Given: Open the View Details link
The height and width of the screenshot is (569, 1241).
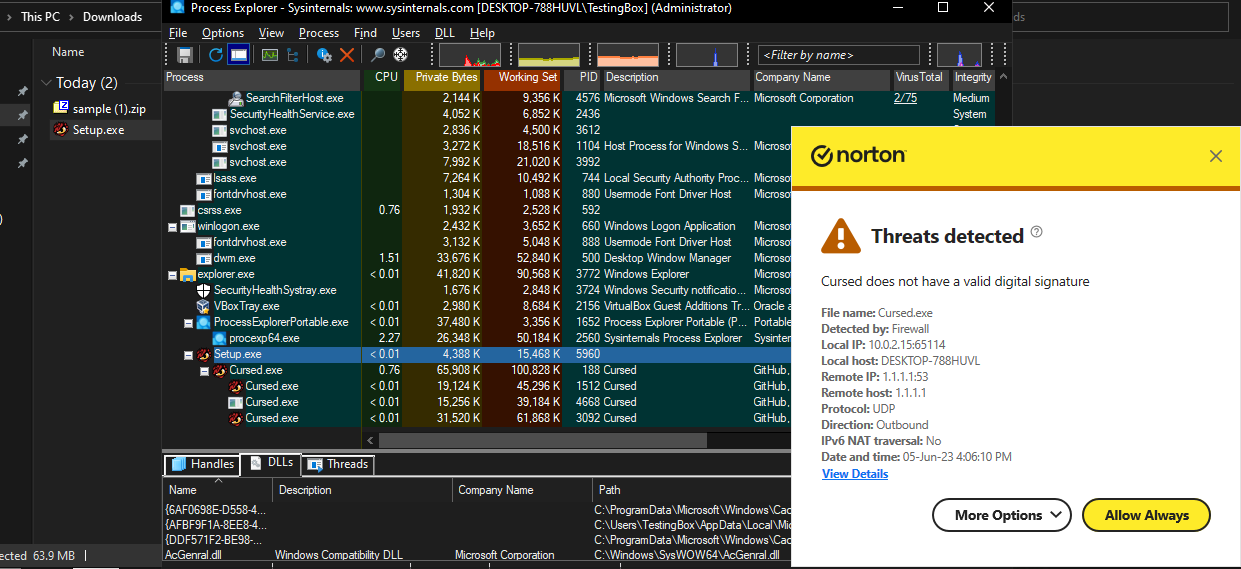Looking at the screenshot, I should (855, 474).
